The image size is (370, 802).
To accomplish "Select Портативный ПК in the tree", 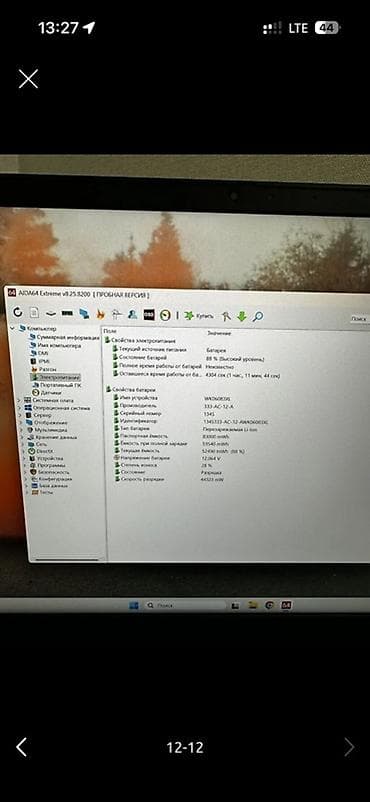I will (x=57, y=385).
